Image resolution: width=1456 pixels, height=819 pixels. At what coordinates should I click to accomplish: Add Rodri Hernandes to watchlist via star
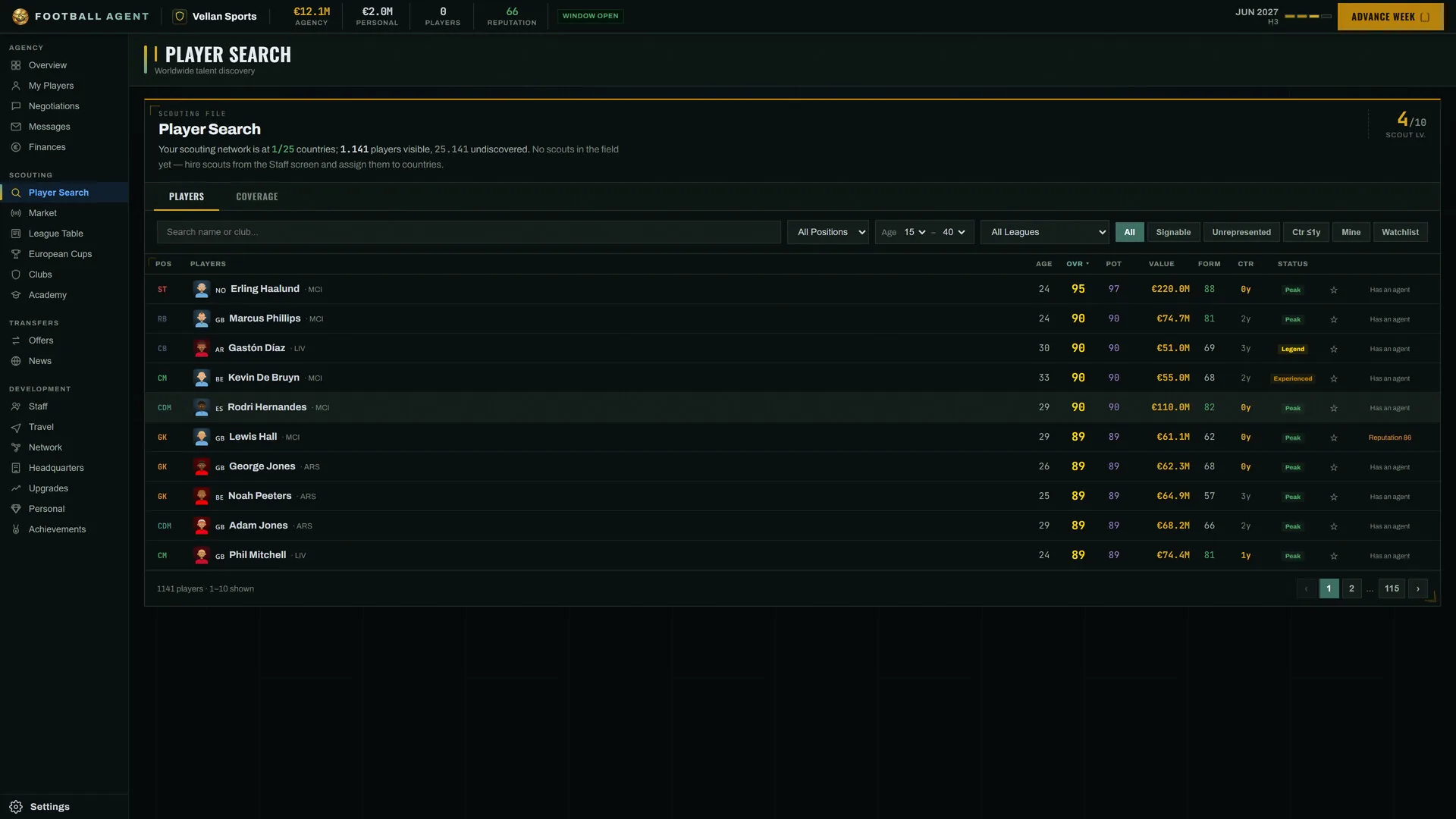coord(1334,408)
